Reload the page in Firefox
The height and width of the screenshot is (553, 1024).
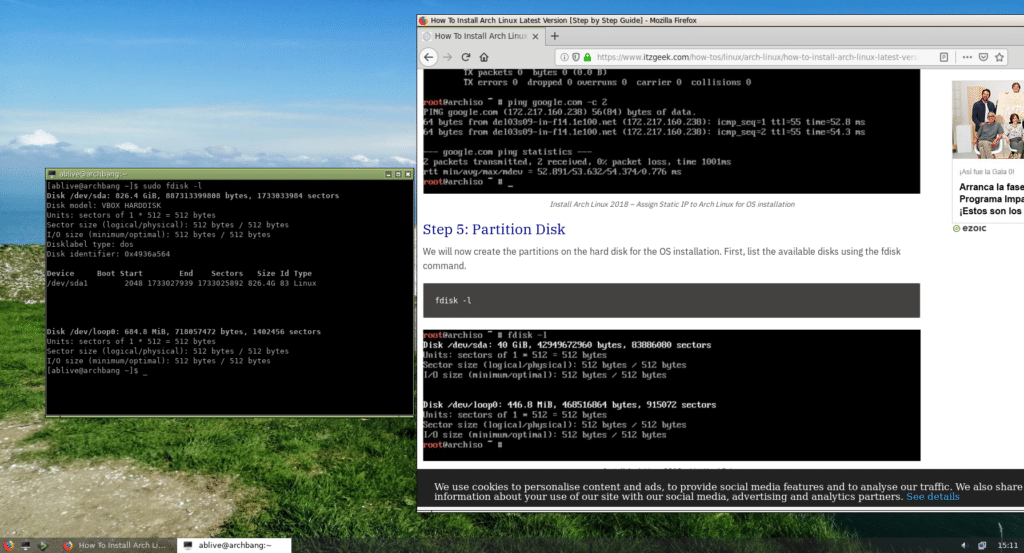coord(466,57)
